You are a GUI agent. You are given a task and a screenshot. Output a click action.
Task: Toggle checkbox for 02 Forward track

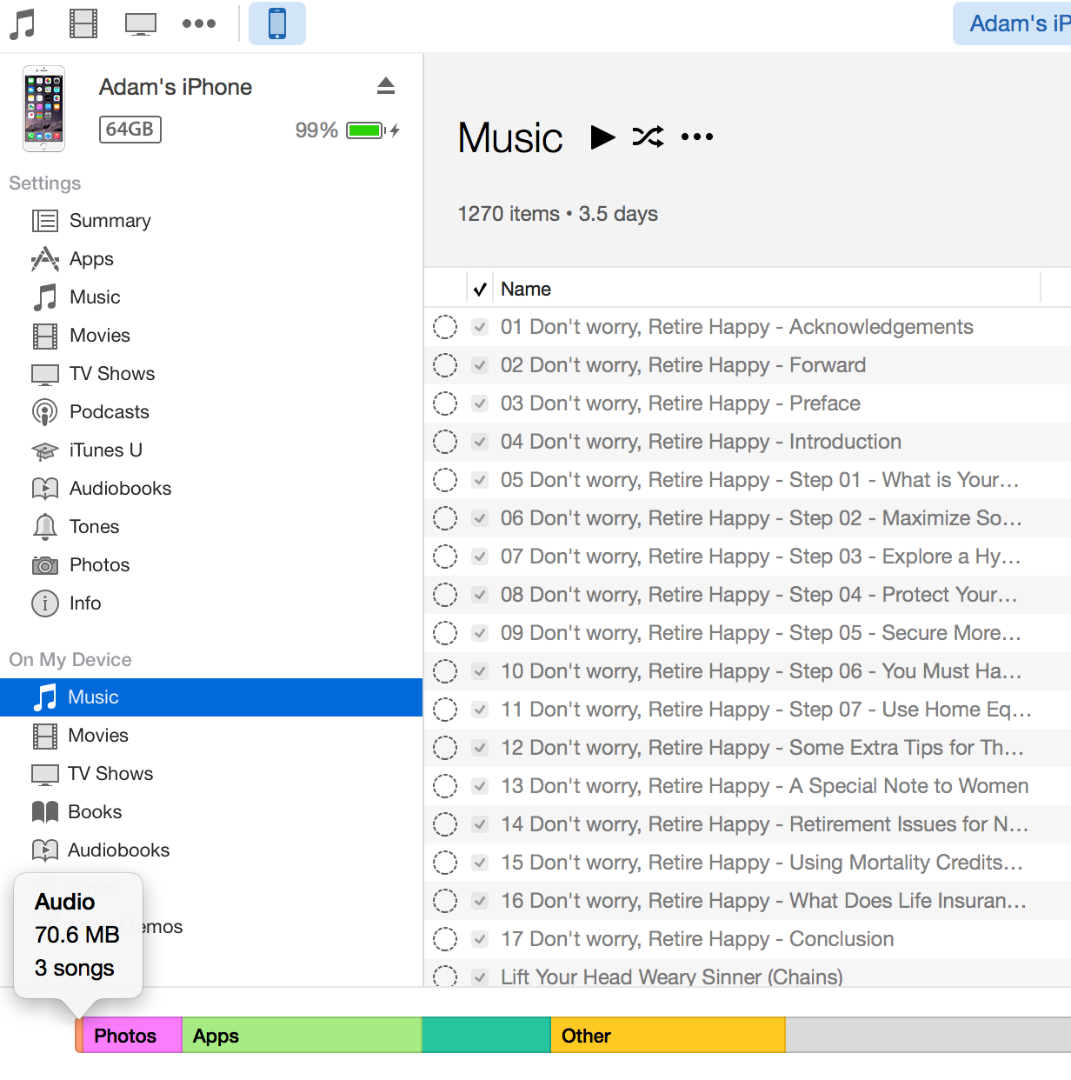point(480,366)
